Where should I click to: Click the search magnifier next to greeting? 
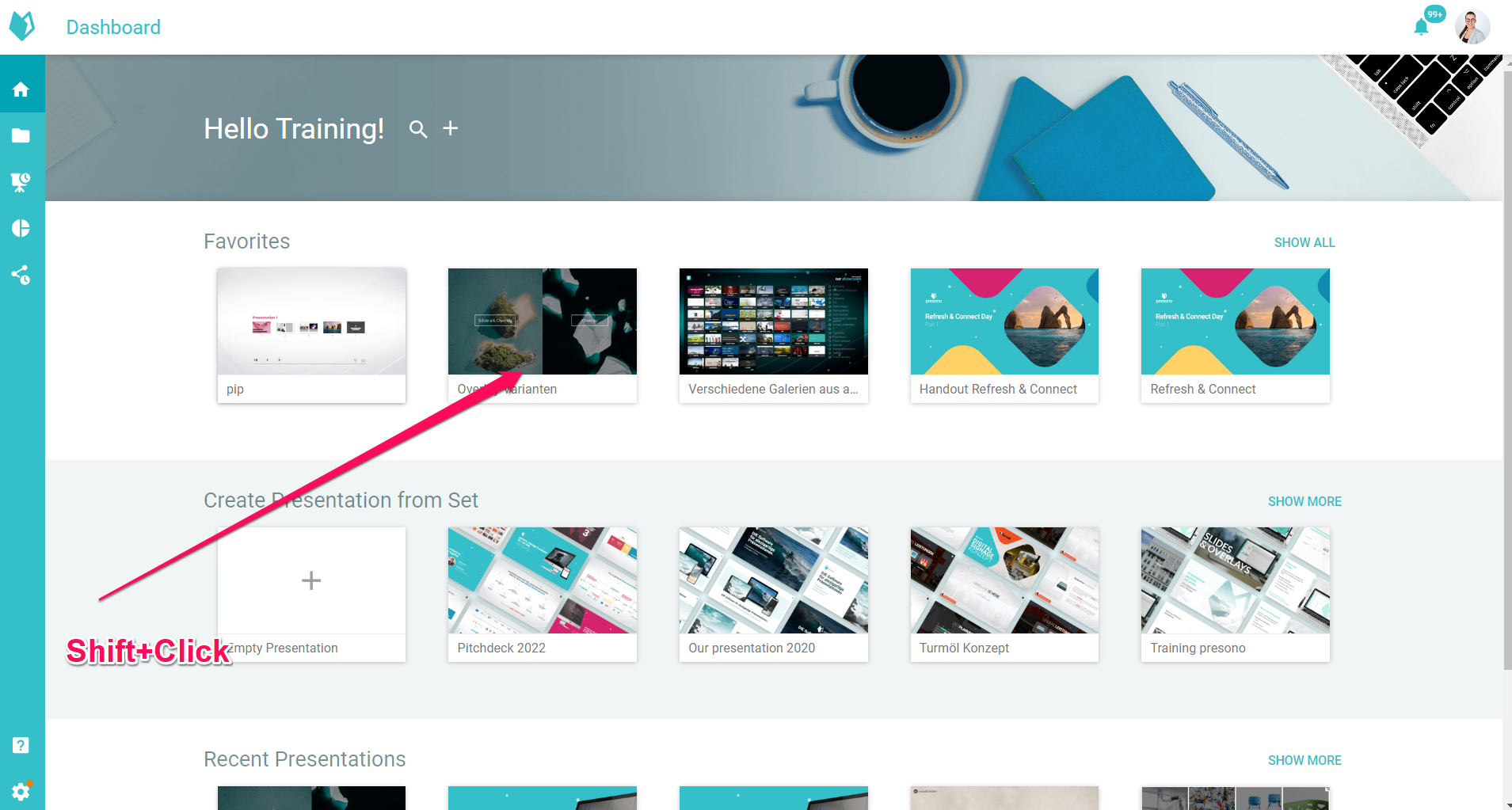(418, 129)
